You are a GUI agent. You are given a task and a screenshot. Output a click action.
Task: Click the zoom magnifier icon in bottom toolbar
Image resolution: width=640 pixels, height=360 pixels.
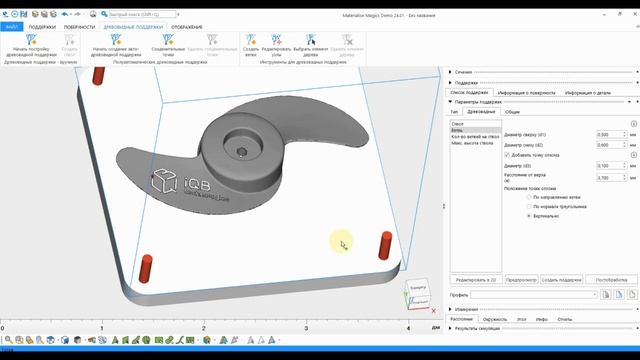pos(8,340)
